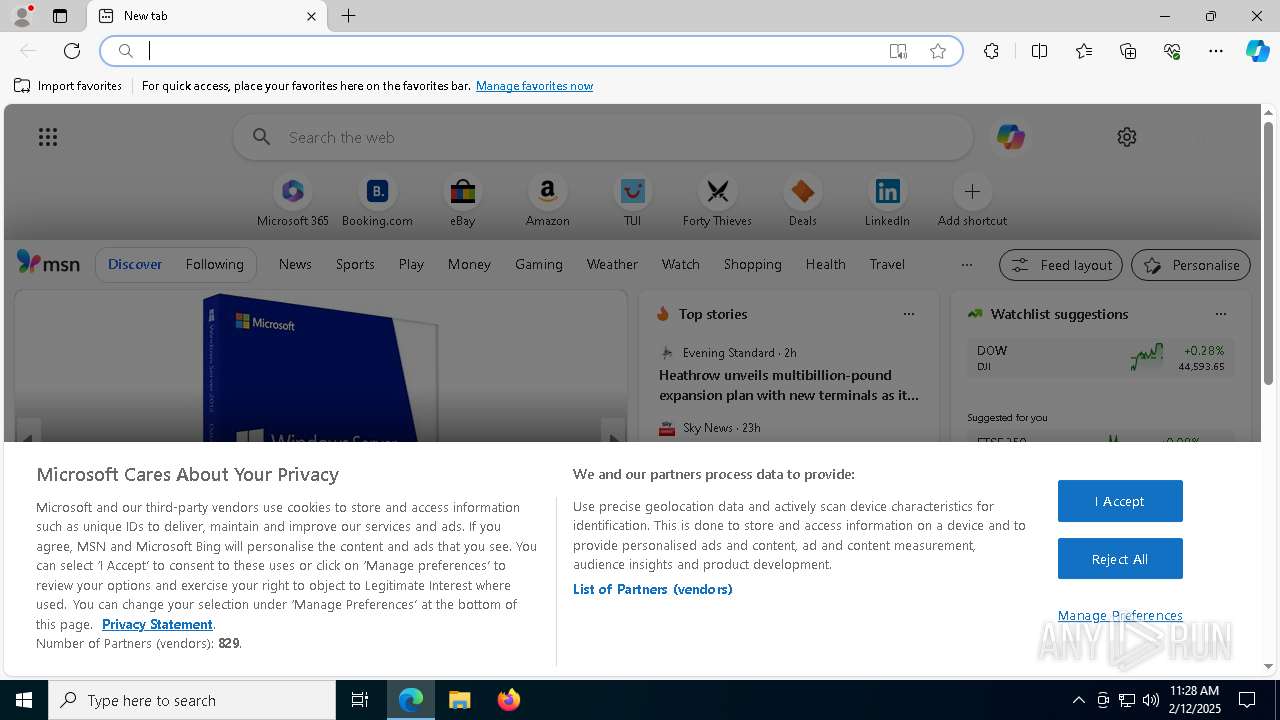Open the LinkedIn shortcut
This screenshot has width=1280, height=720.
pos(887,201)
